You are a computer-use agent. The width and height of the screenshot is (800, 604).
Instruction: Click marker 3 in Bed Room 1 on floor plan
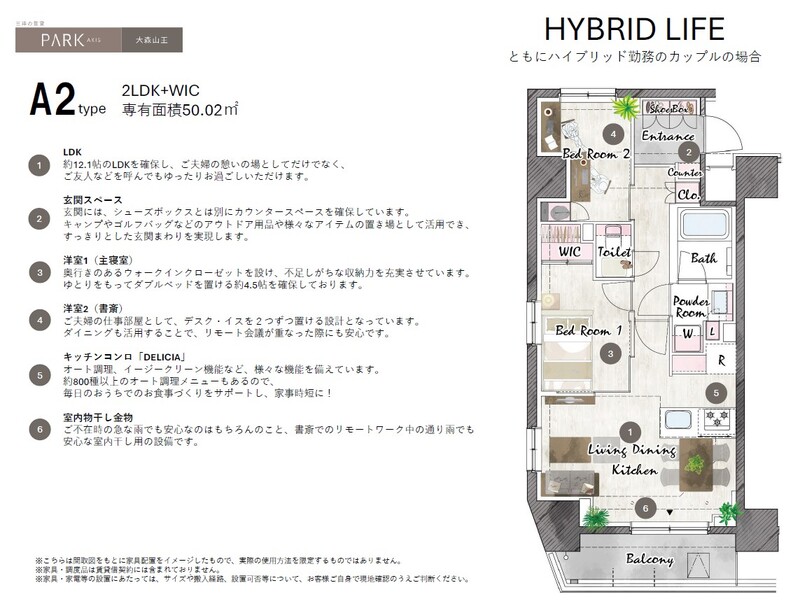point(610,353)
